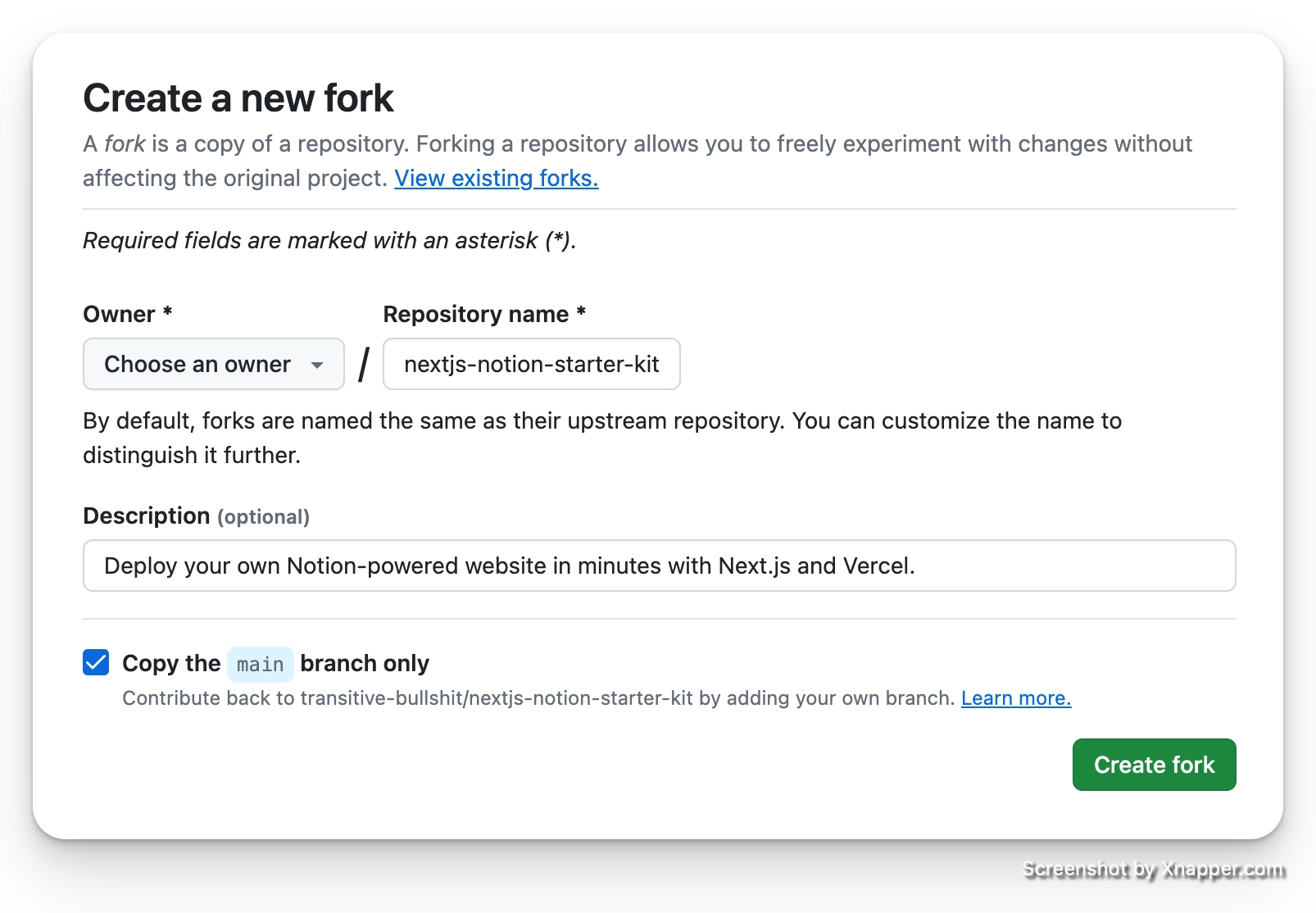
Task: Click the "View existing forks" link
Action: pyautogui.click(x=496, y=178)
